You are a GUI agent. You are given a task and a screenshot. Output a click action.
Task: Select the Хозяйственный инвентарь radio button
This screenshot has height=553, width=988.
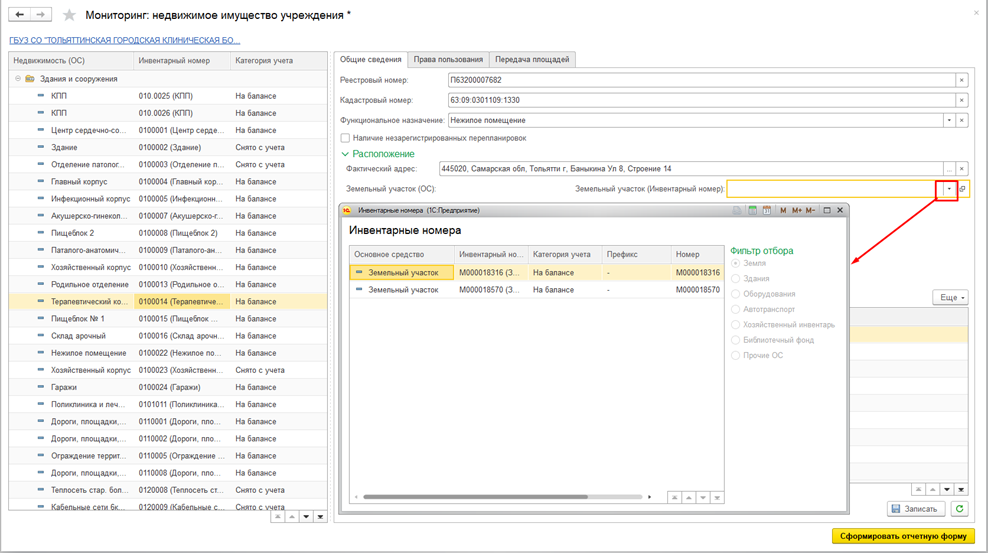735,325
